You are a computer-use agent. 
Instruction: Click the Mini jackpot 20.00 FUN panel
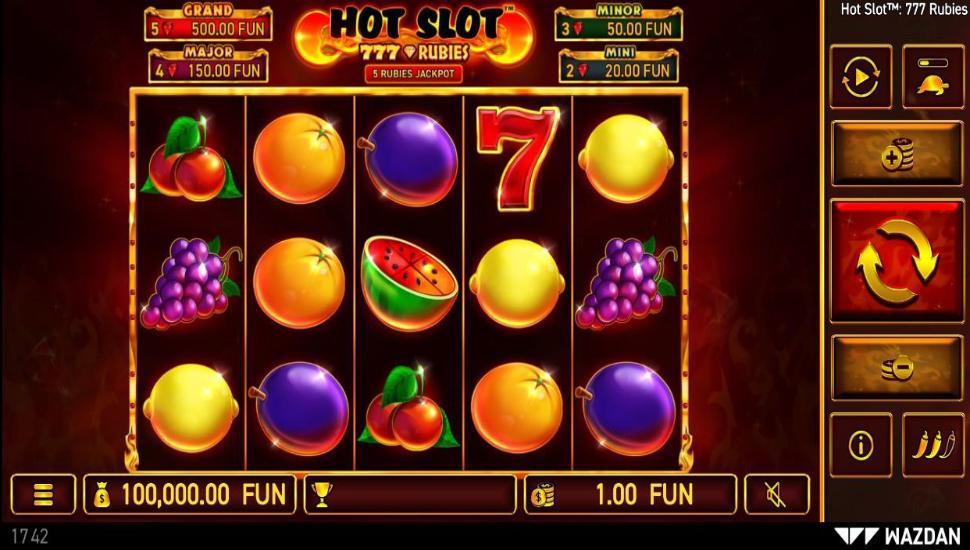coord(619,64)
